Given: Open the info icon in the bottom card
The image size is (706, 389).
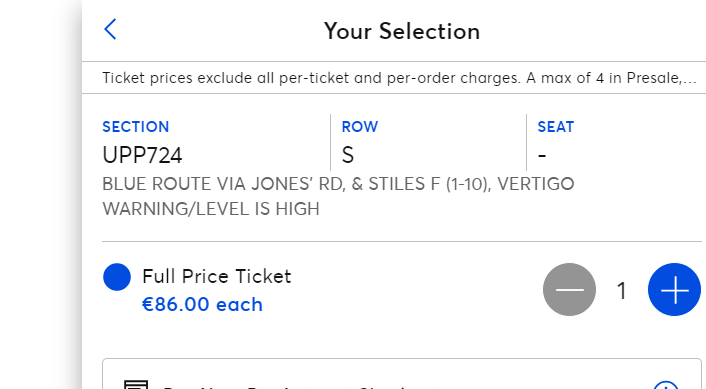Looking at the screenshot, I should tap(666, 386).
